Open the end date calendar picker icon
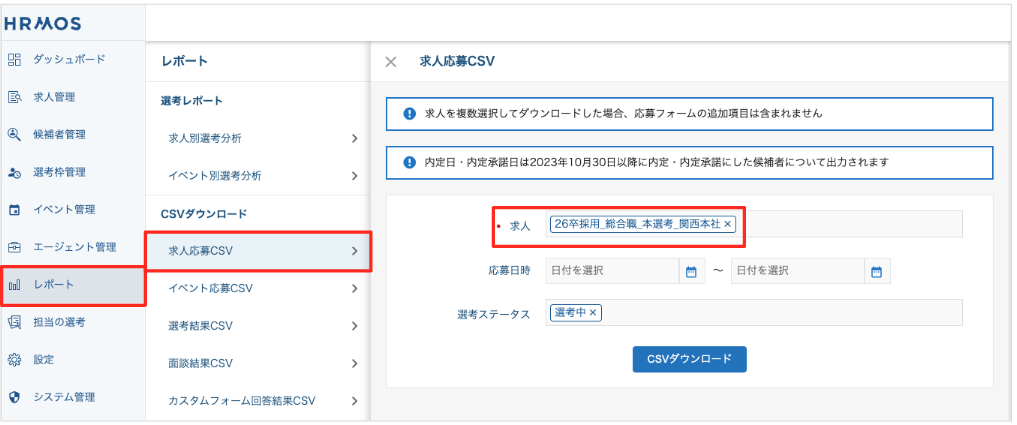This screenshot has width=1017, height=425. point(876,271)
